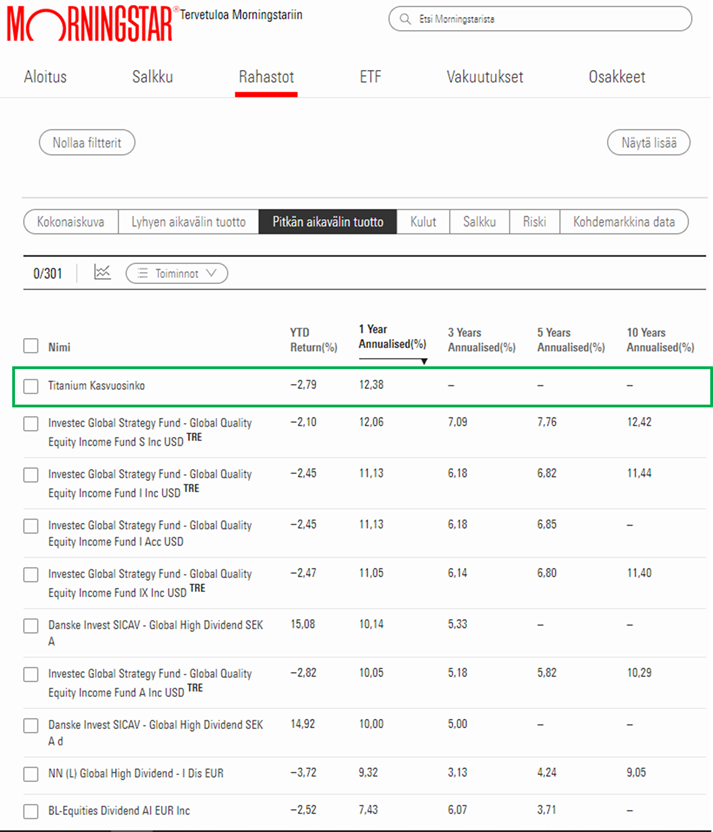Check the Danske Global High Dividend SEK A d checkbox
The width and height of the screenshot is (713, 832).
[31, 725]
